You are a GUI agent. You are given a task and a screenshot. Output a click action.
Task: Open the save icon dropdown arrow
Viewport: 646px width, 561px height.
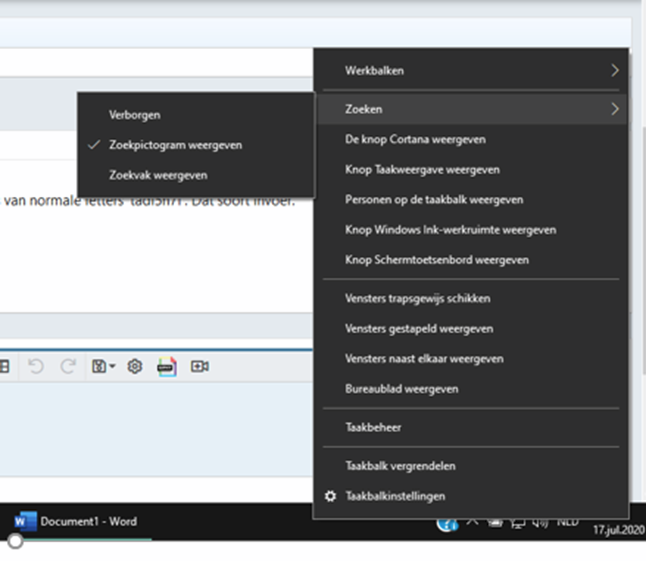pos(112,367)
